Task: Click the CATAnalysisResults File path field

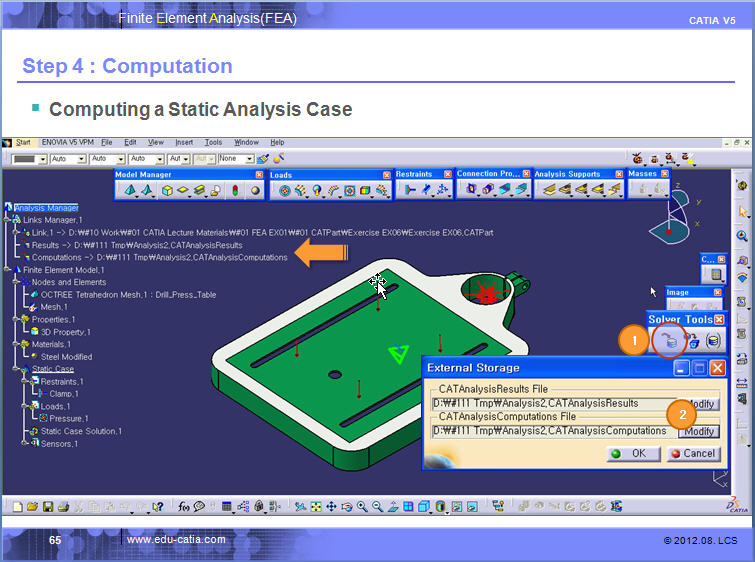Action: (x=551, y=403)
